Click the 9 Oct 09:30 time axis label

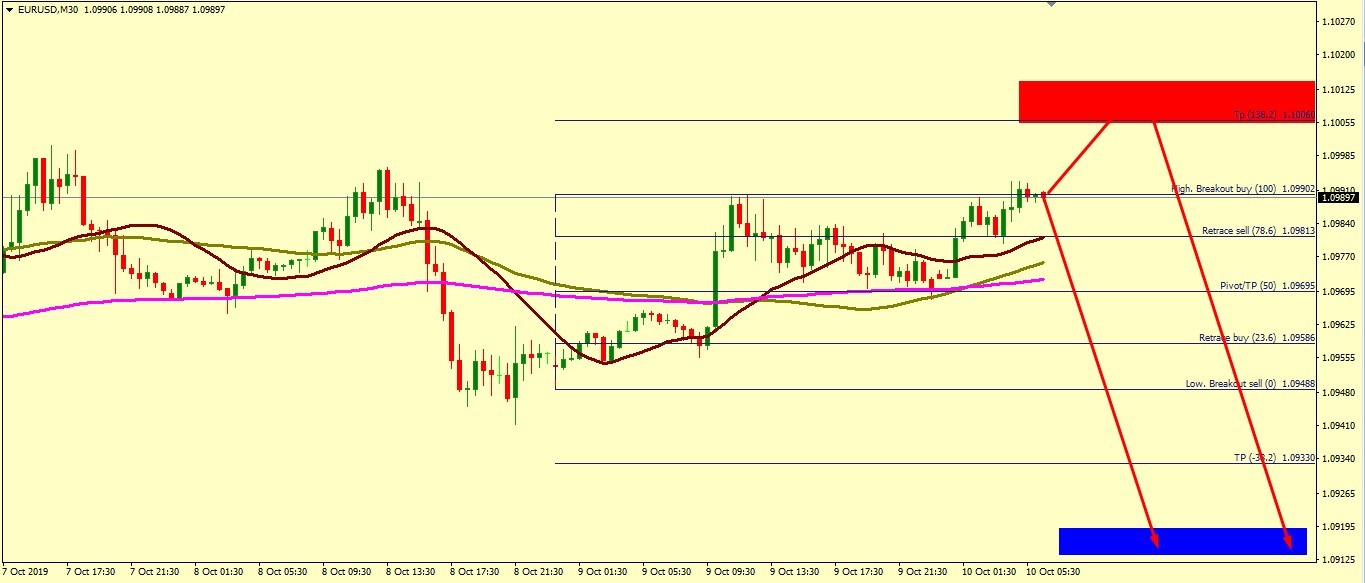(x=729, y=572)
